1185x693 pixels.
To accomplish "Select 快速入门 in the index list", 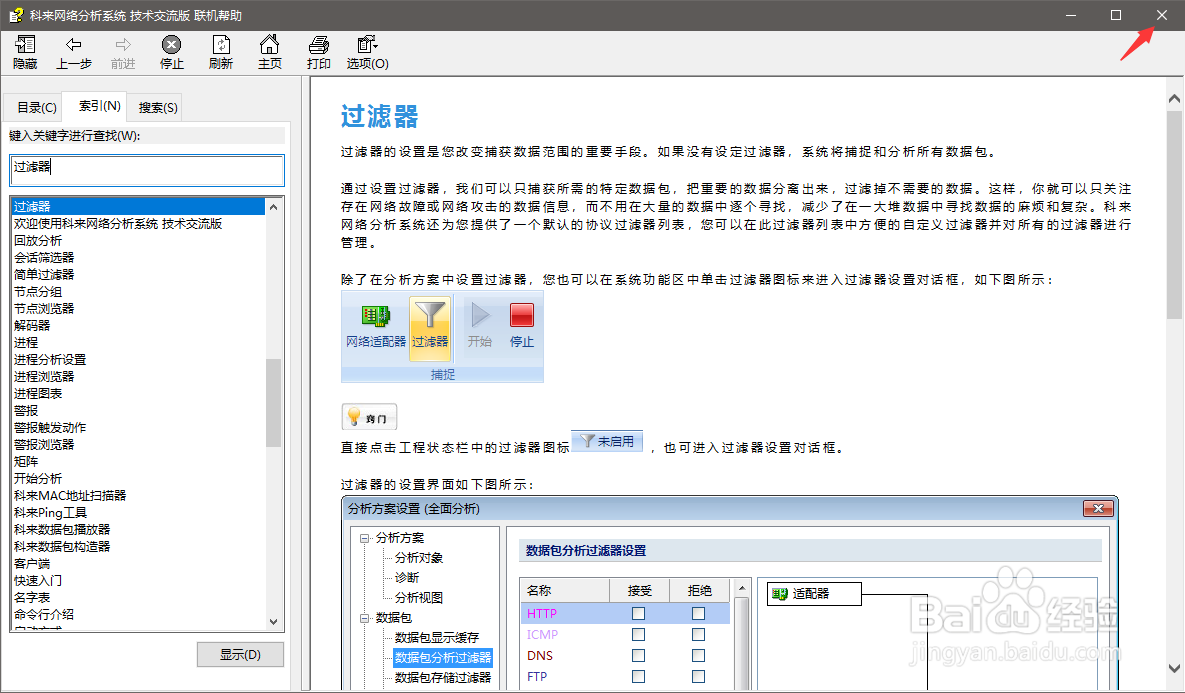I will 38,580.
